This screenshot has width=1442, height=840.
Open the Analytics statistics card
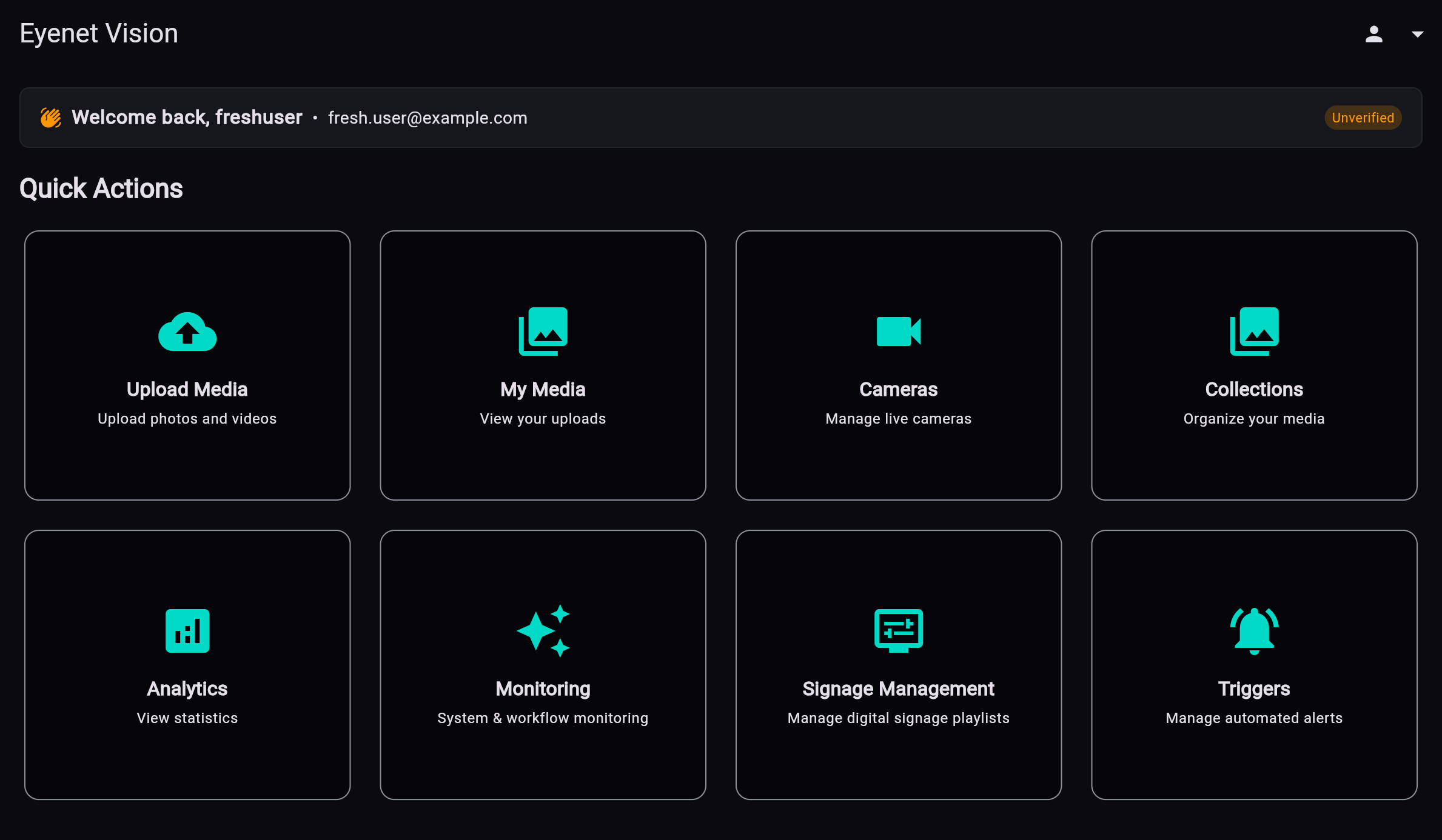coord(187,665)
